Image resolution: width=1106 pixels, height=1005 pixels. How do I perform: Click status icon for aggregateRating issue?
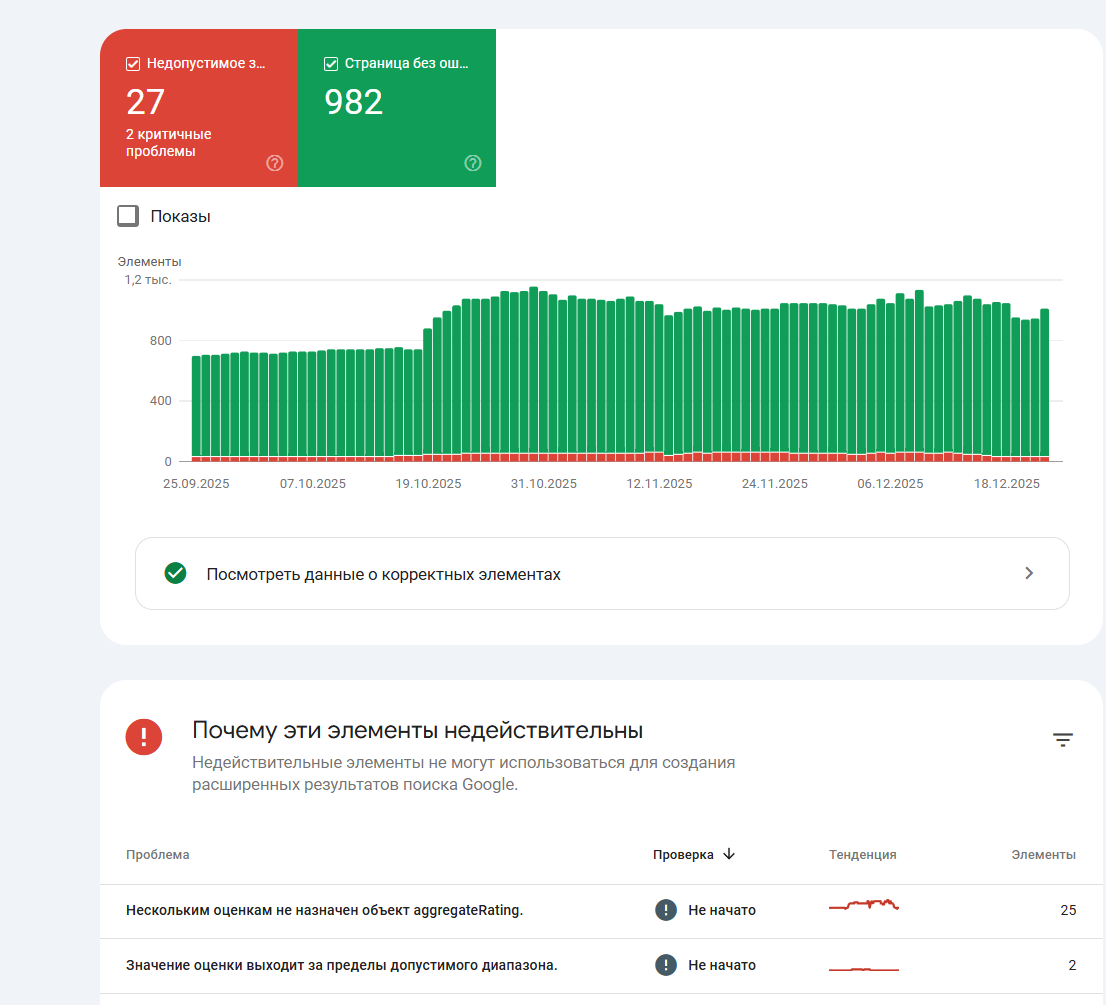666,910
